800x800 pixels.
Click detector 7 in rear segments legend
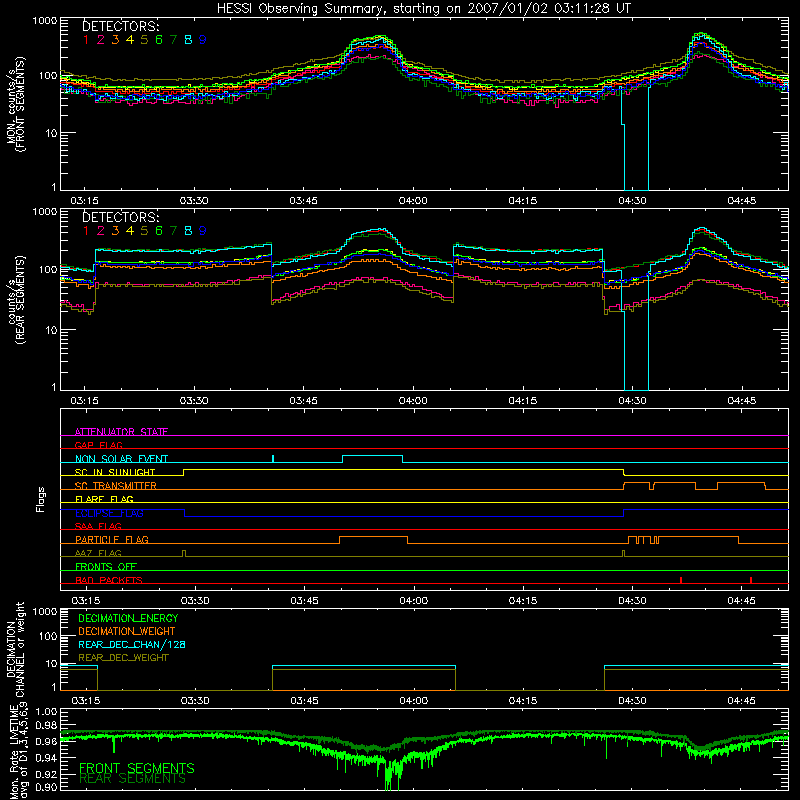pyautogui.click(x=173, y=231)
